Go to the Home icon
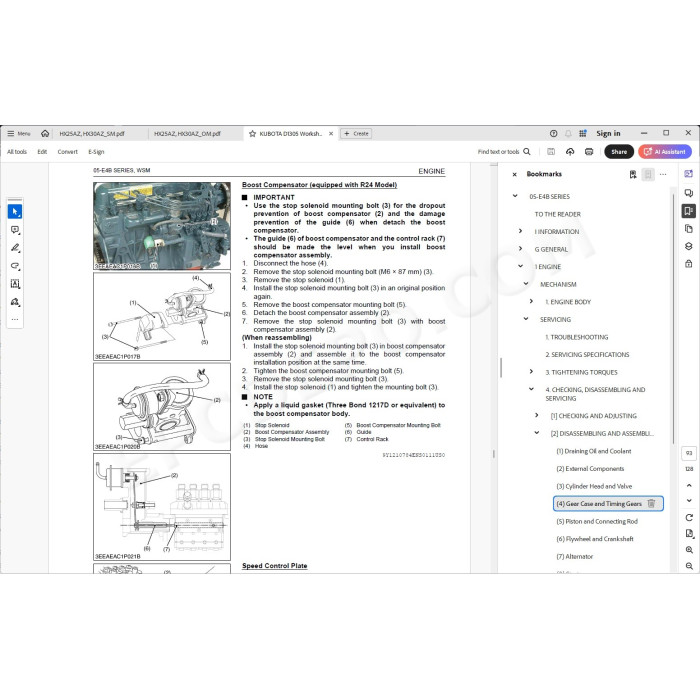Image resolution: width=700 pixels, height=700 pixels. pos(45,133)
